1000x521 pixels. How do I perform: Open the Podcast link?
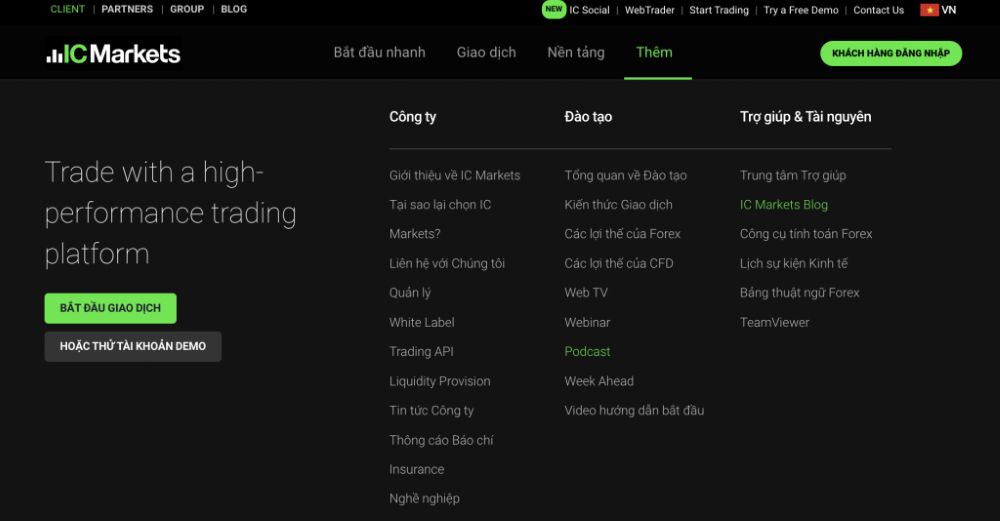(x=587, y=352)
